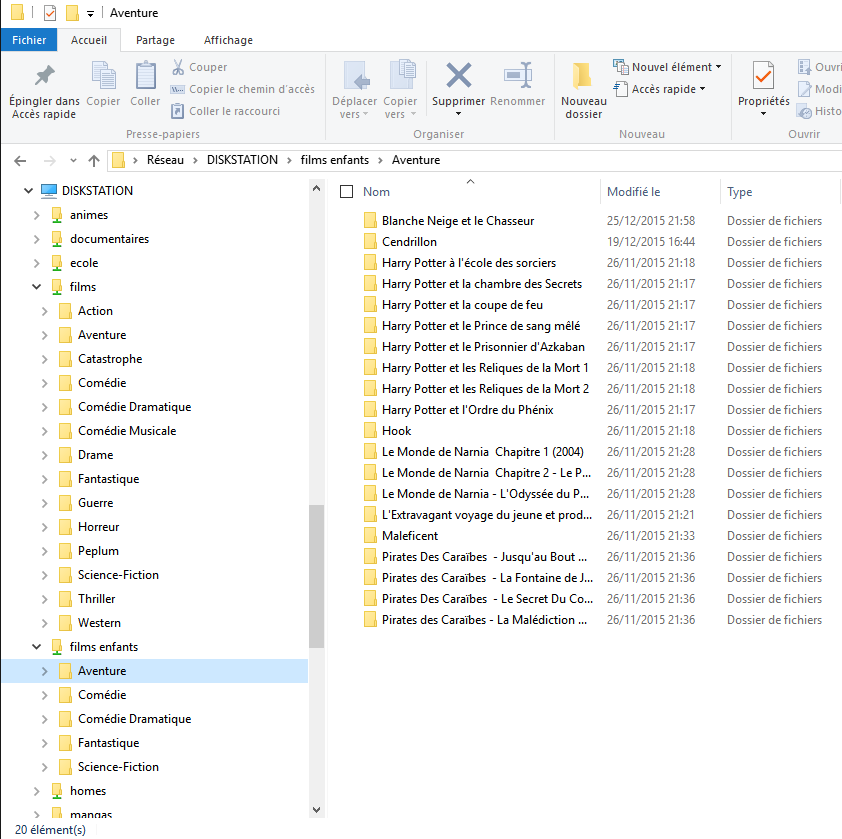Select Fantastique under films enfants
Viewport: 842px width, 839px height.
[108, 743]
